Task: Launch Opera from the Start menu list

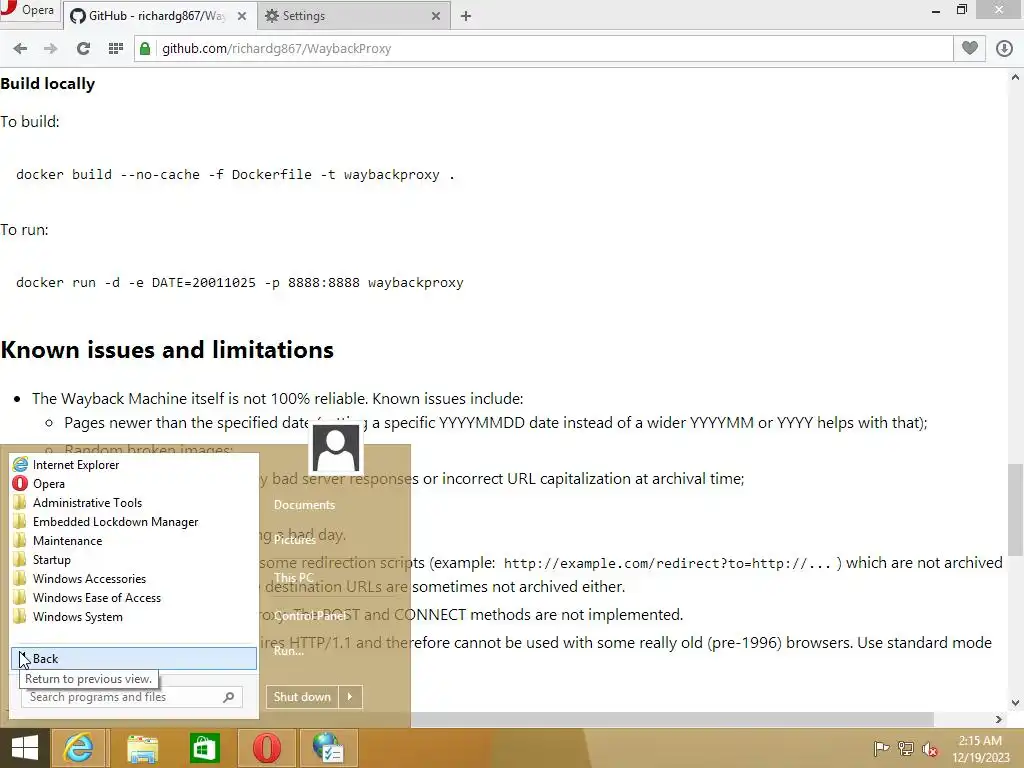Action: [x=133, y=483]
